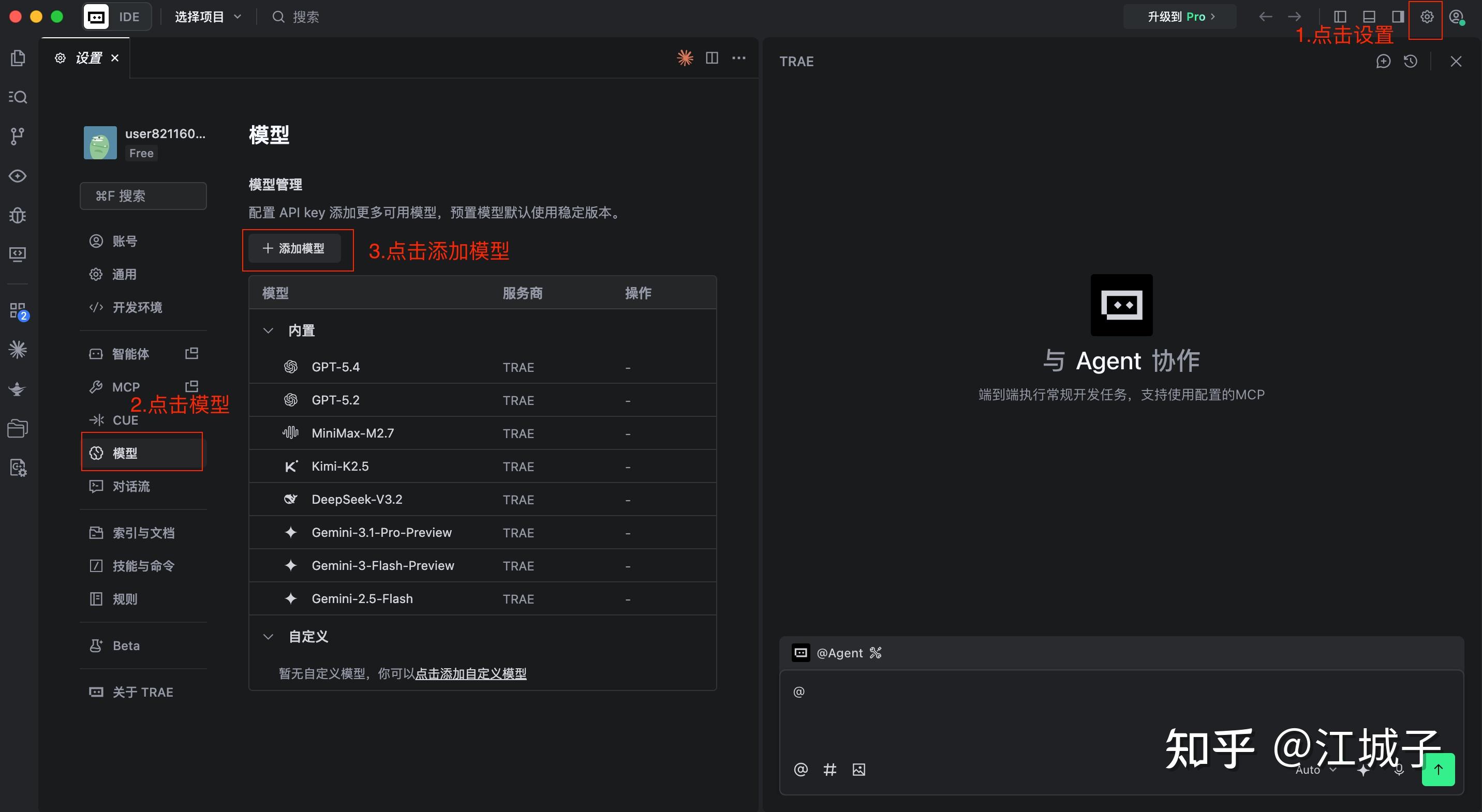Click the 升级到 Pro button
Image resolution: width=1482 pixels, height=812 pixels.
coord(1180,17)
